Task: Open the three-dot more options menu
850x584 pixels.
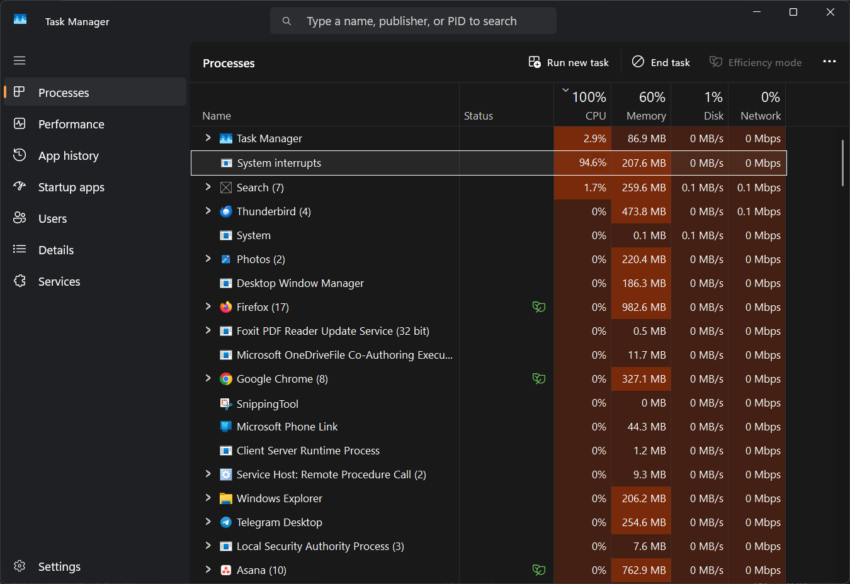Action: pos(829,61)
